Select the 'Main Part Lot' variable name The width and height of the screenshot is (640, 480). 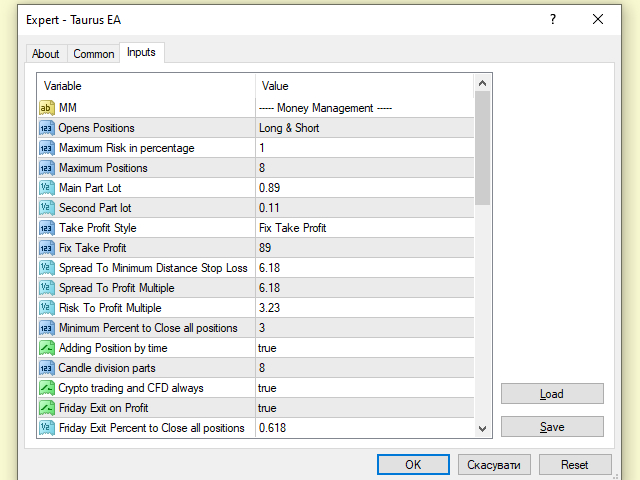(90, 188)
